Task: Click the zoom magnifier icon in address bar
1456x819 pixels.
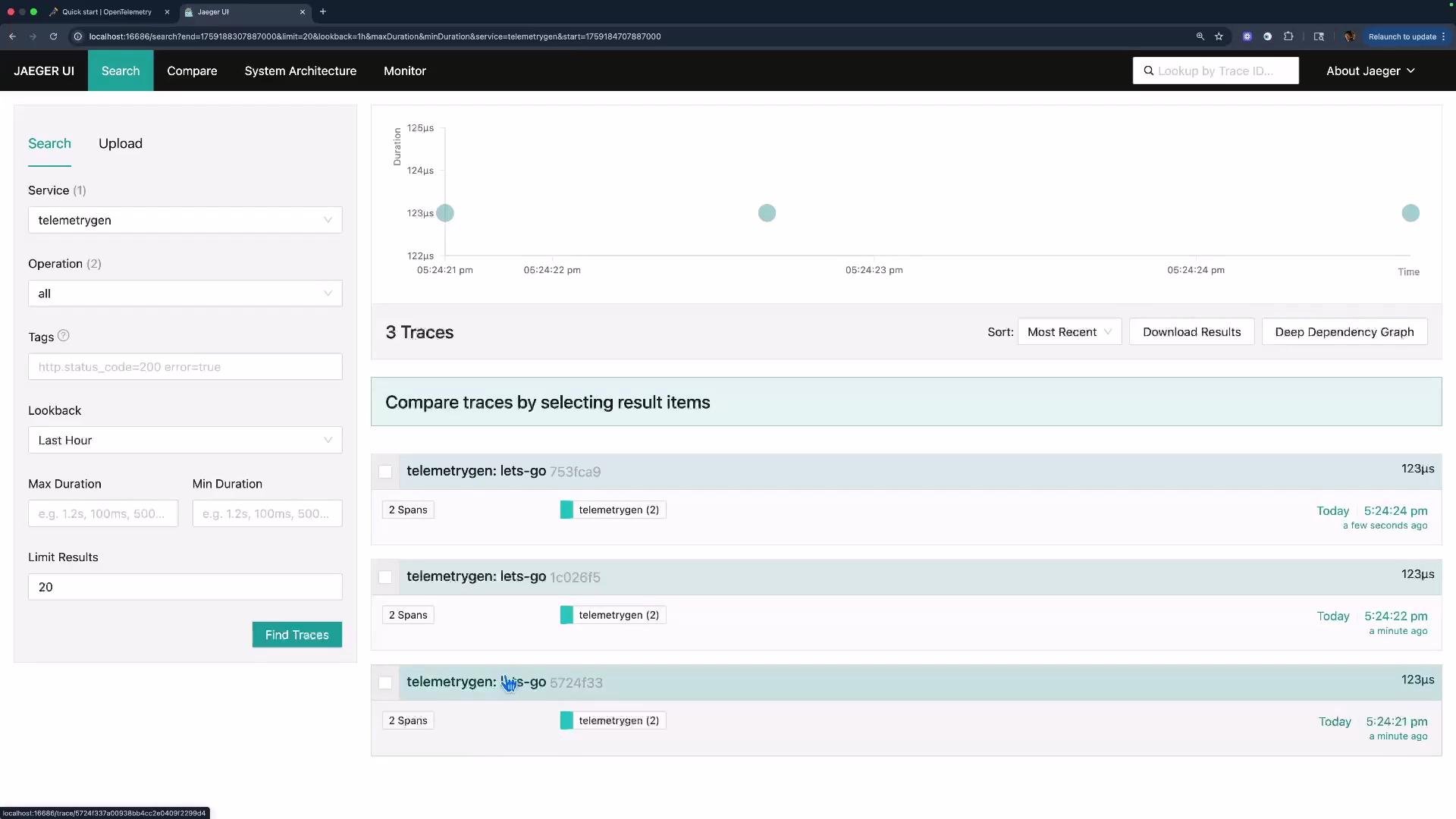Action: pos(1200,36)
